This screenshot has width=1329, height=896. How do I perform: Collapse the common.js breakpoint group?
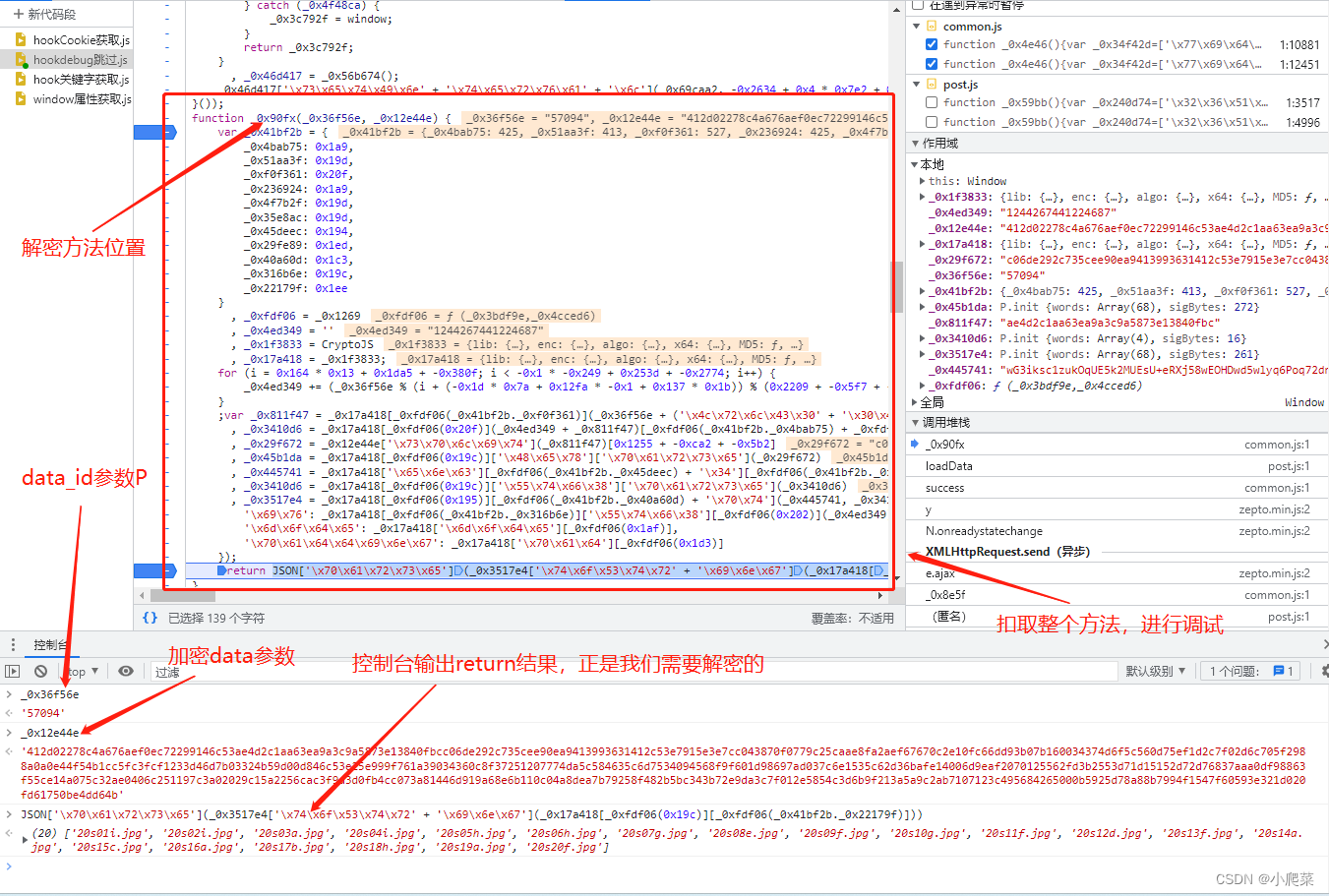click(x=917, y=27)
